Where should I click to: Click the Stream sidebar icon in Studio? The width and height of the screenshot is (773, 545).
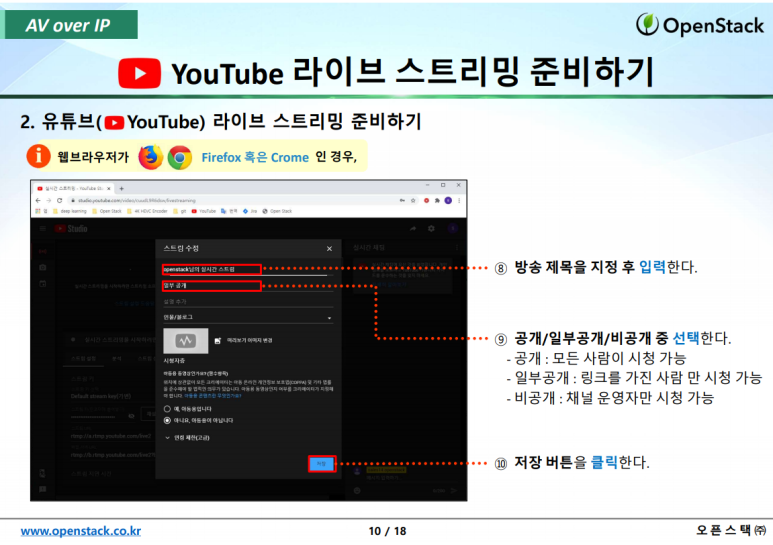point(43,251)
